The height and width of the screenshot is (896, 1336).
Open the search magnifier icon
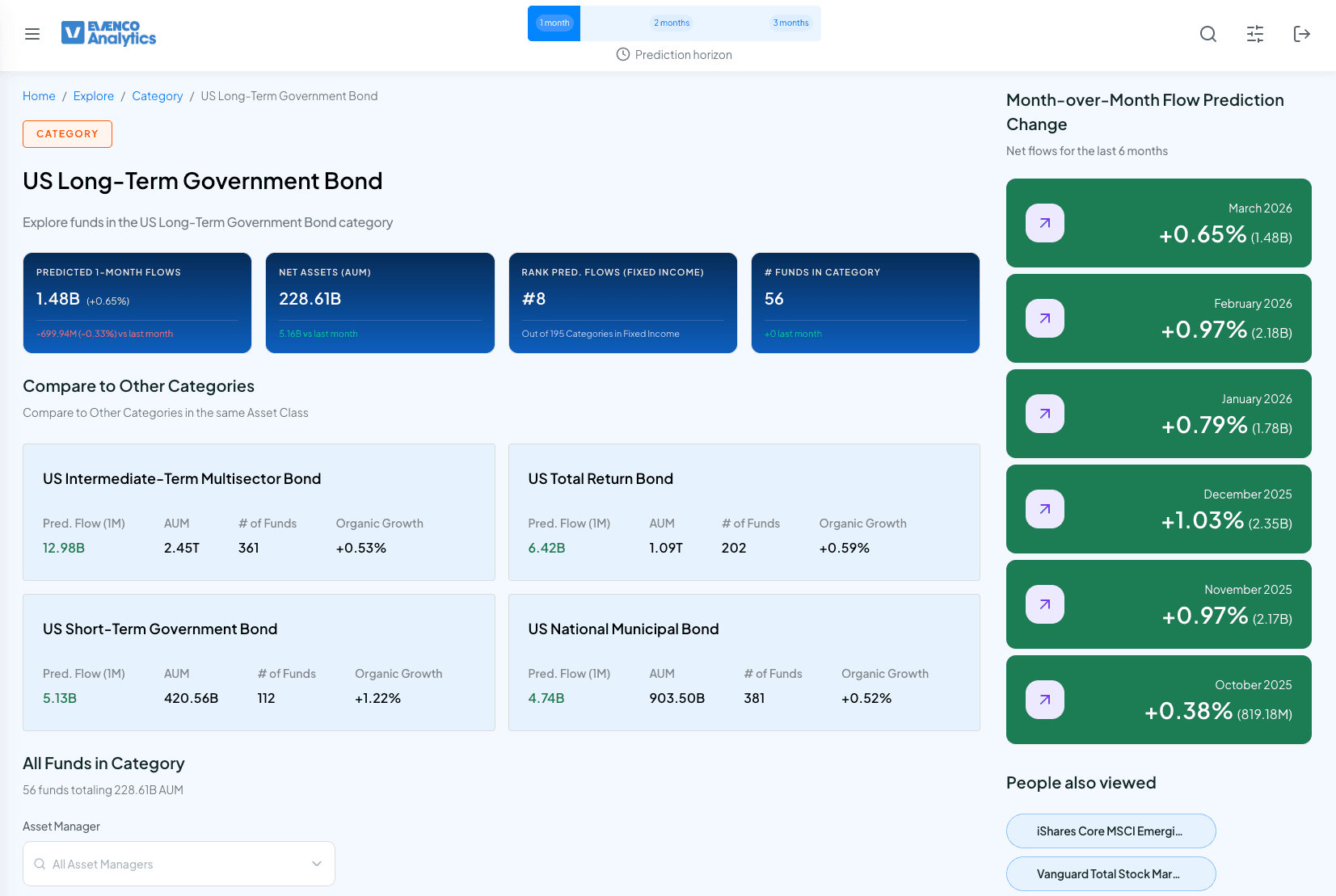pyautogui.click(x=1208, y=34)
